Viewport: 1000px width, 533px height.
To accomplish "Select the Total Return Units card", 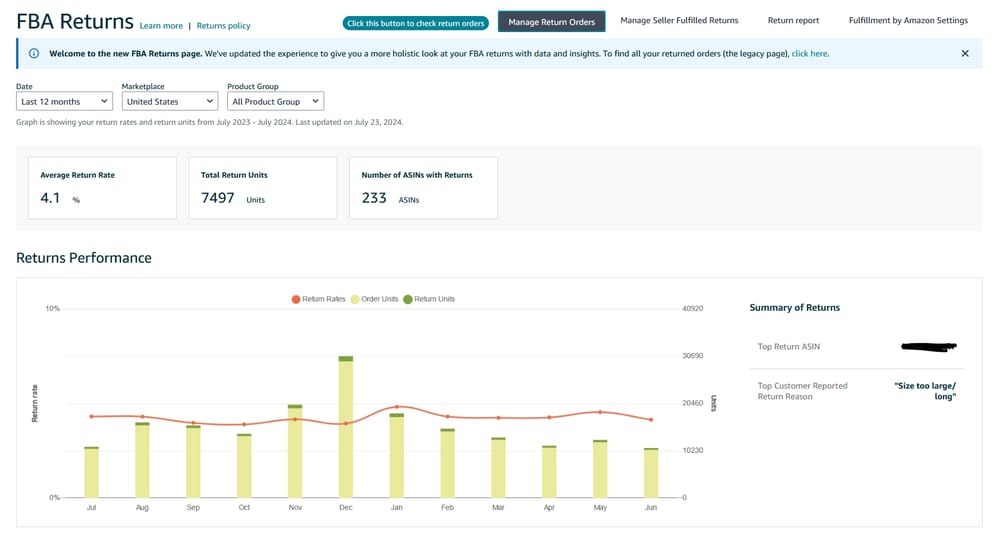I will pyautogui.click(x=263, y=188).
